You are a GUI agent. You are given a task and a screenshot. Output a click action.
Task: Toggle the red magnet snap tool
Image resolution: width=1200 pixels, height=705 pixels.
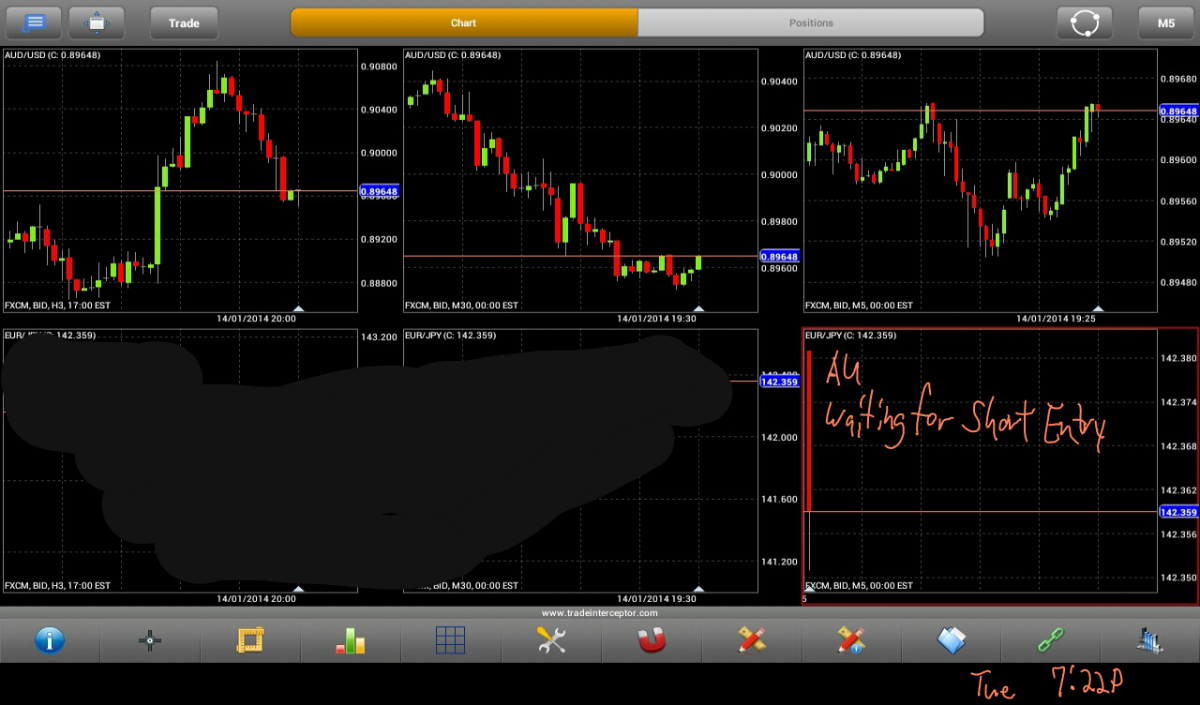(651, 640)
